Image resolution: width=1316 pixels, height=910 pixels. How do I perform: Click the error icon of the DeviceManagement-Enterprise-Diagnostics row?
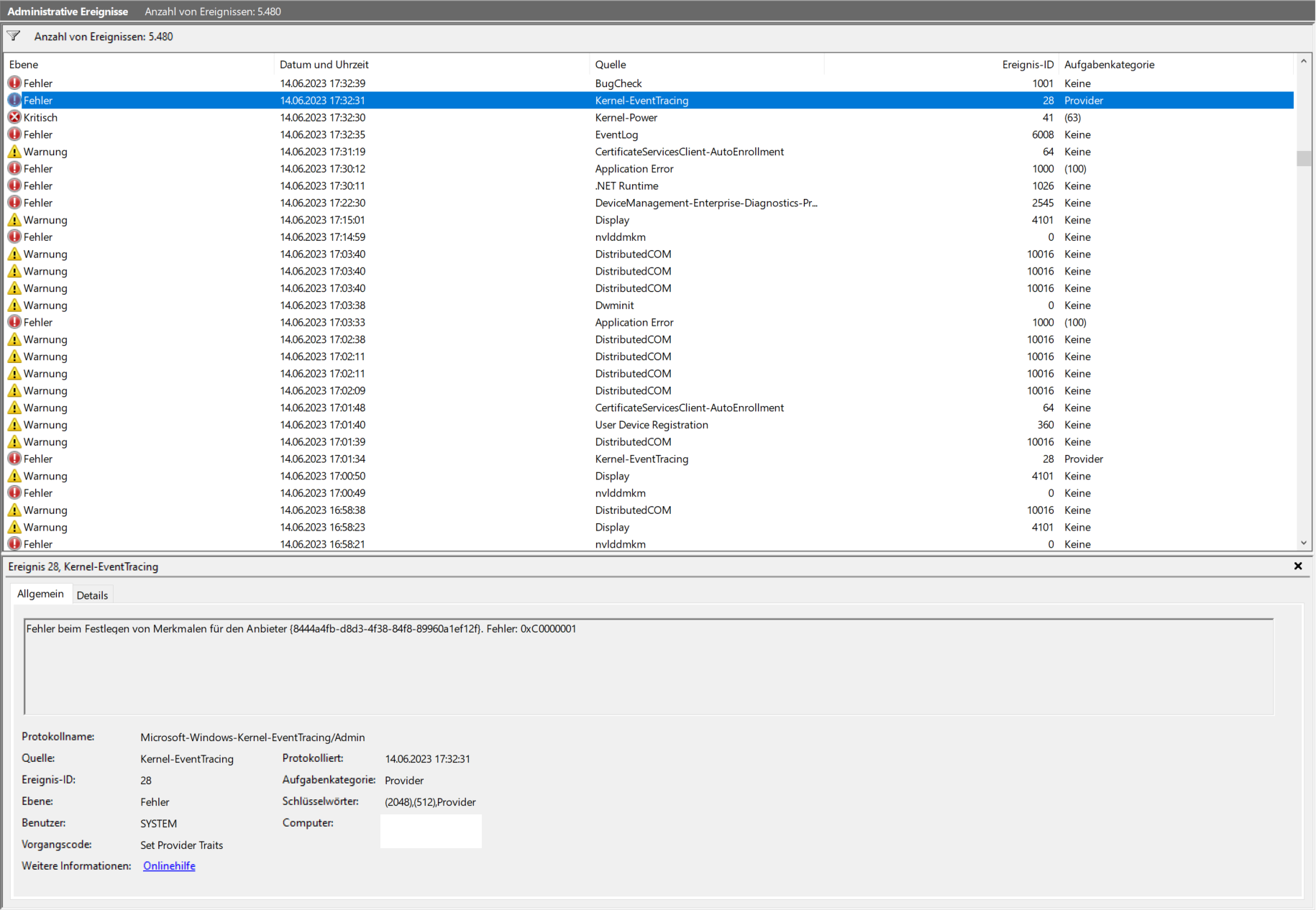tap(14, 203)
